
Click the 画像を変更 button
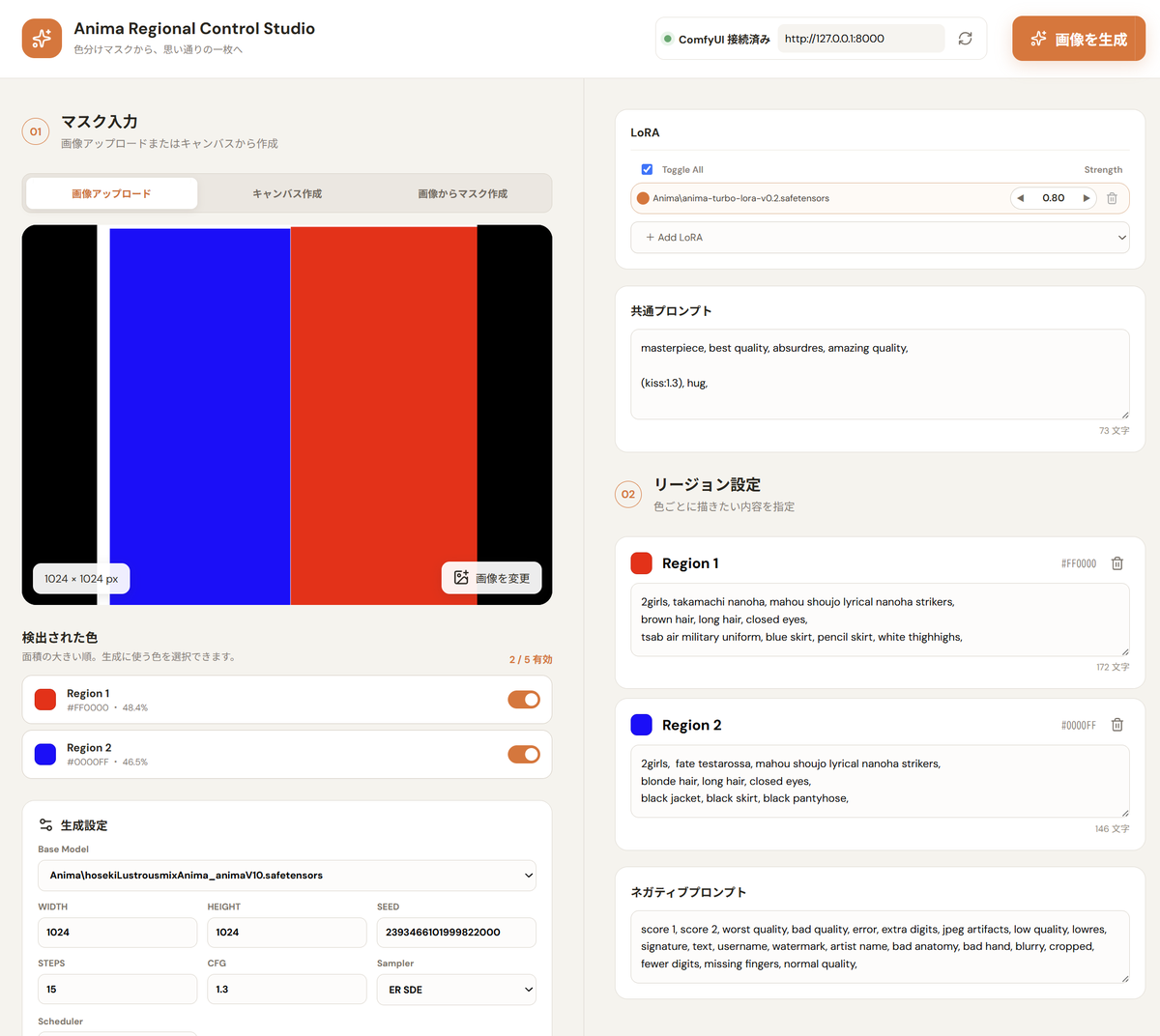click(x=492, y=578)
